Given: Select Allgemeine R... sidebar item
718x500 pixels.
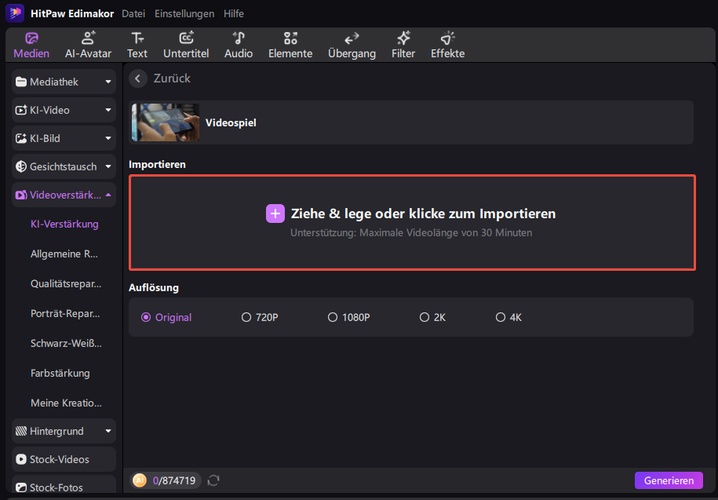Looking at the screenshot, I should coord(64,254).
